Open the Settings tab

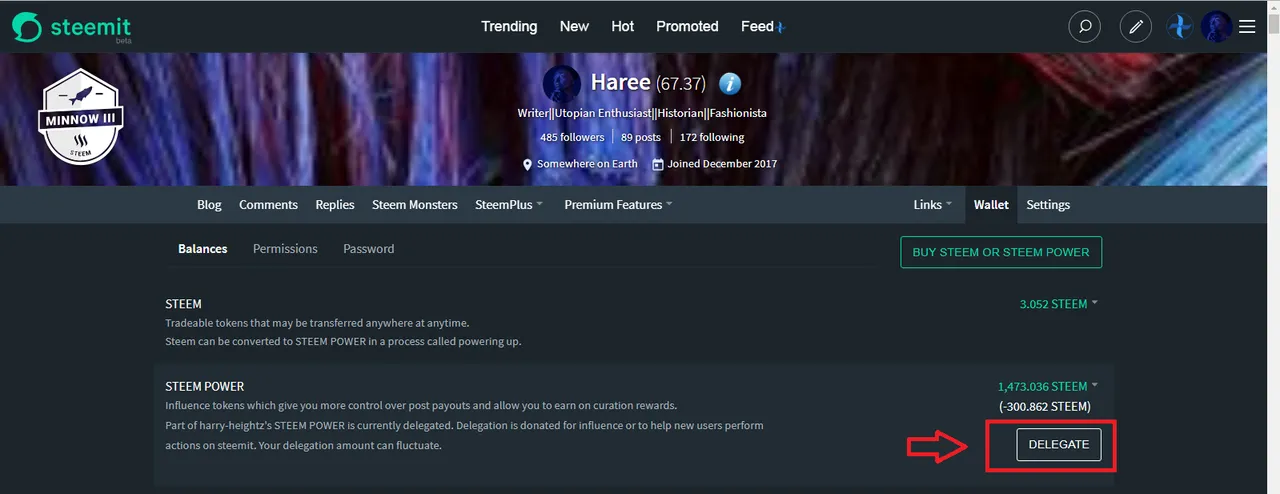[1048, 205]
